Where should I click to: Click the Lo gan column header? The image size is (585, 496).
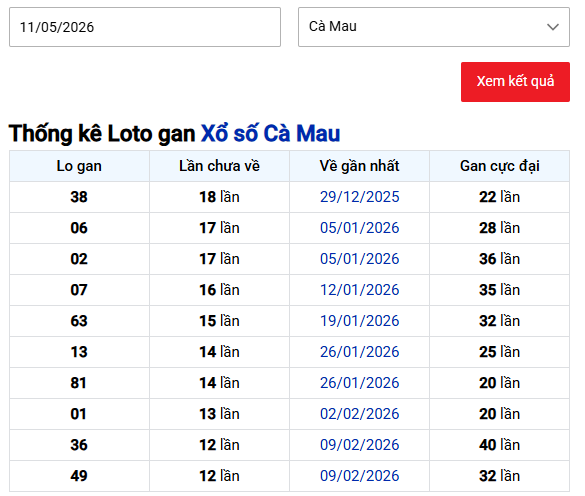point(79,166)
